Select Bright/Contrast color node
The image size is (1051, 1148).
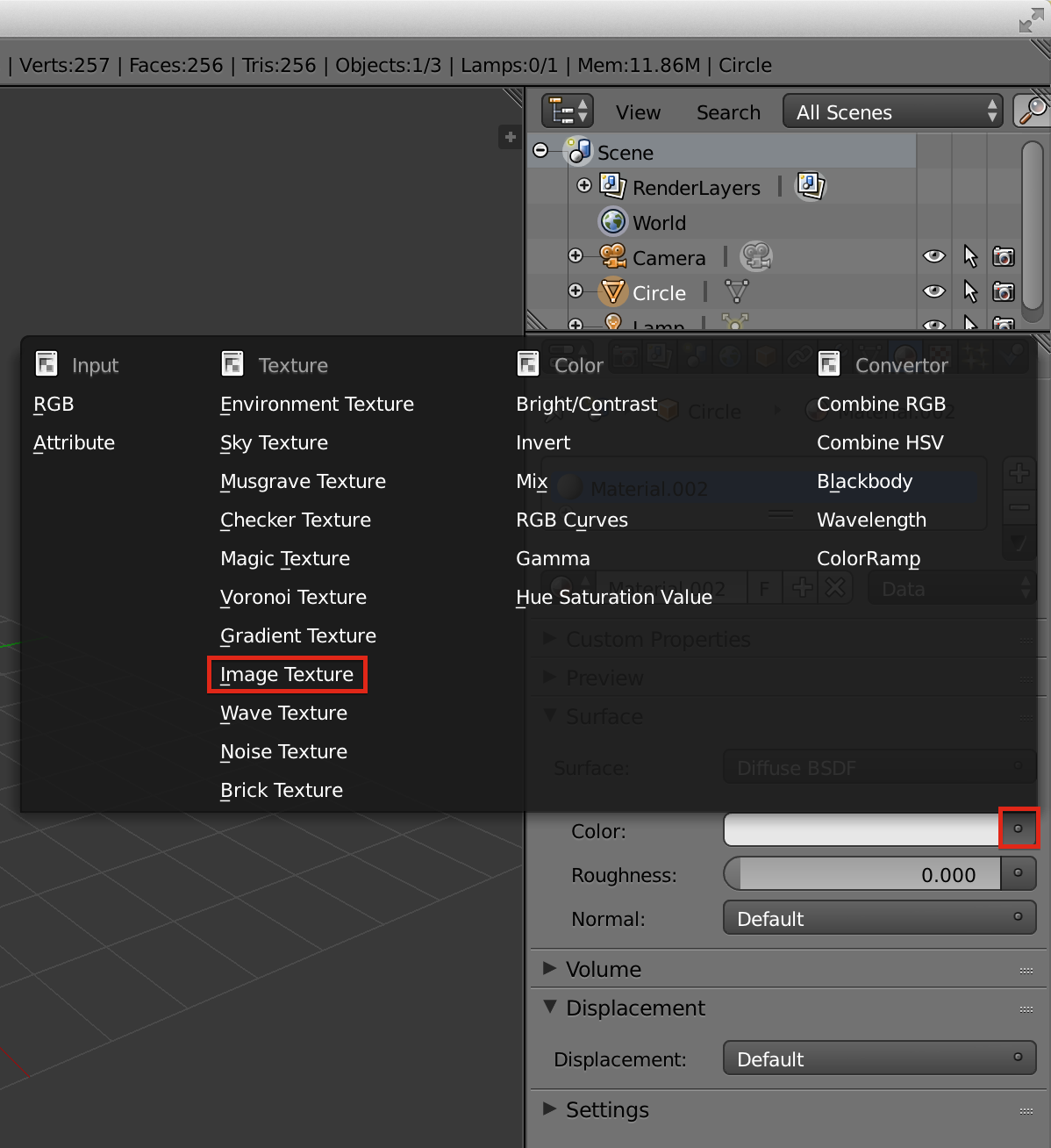coord(586,404)
